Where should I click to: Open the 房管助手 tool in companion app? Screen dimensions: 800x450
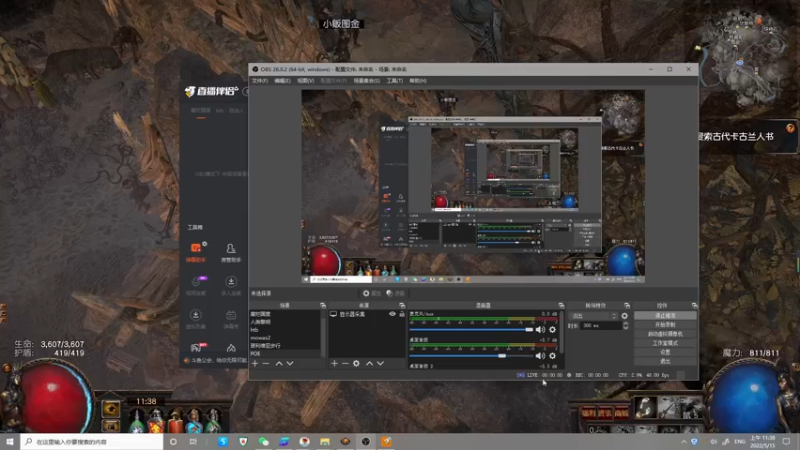click(x=231, y=252)
